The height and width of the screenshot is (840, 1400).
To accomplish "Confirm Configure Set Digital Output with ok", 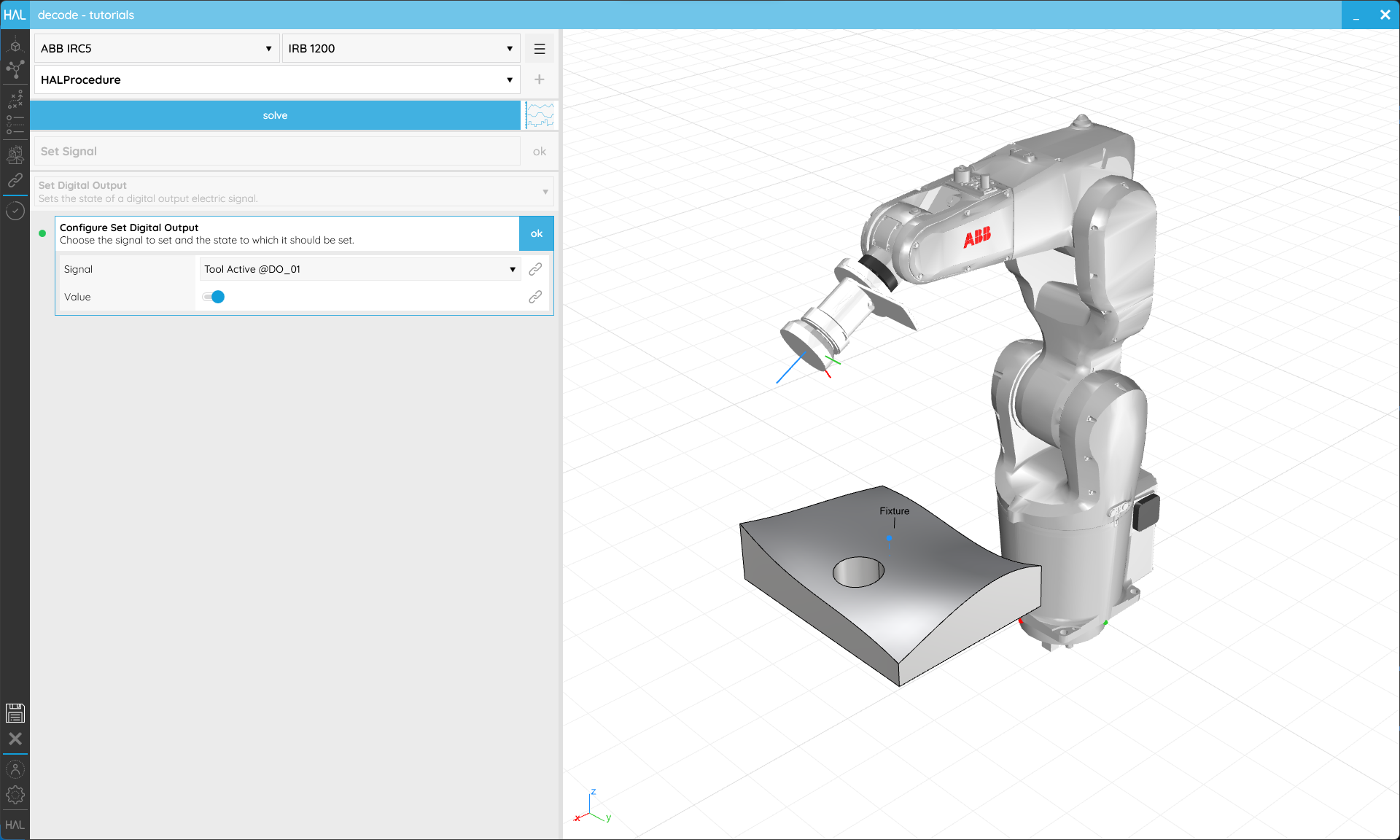I will (537, 233).
